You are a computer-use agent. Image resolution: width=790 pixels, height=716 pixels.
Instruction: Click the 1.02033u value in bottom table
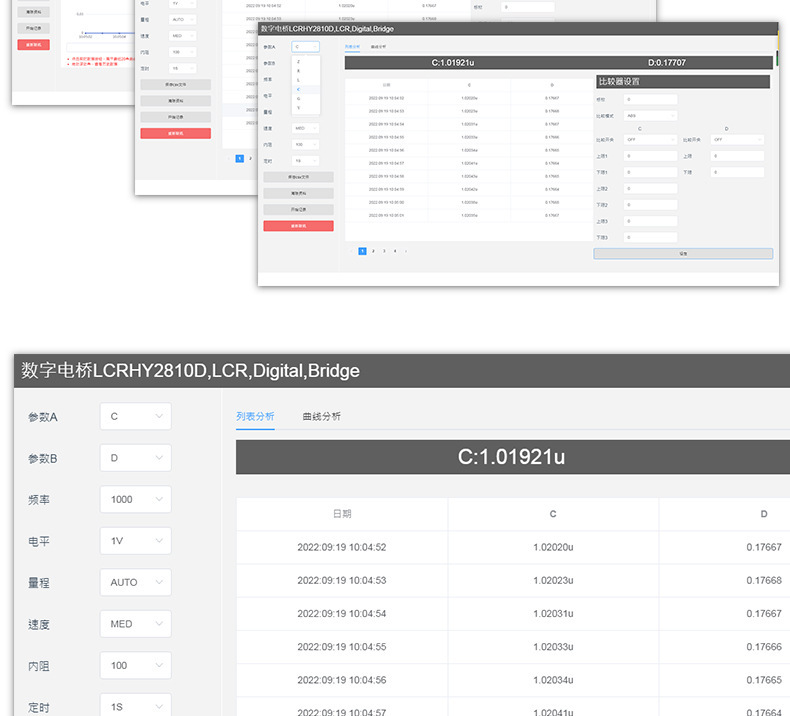(x=553, y=647)
